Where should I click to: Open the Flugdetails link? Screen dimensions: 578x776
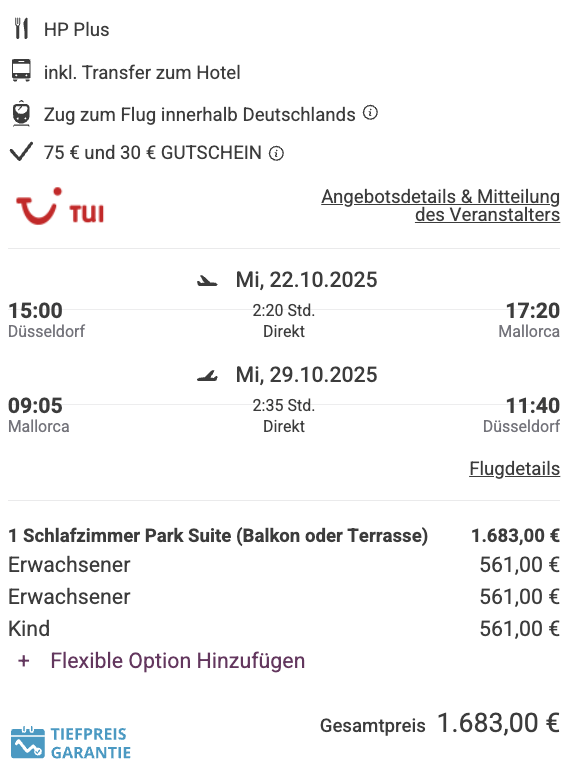tap(515, 468)
